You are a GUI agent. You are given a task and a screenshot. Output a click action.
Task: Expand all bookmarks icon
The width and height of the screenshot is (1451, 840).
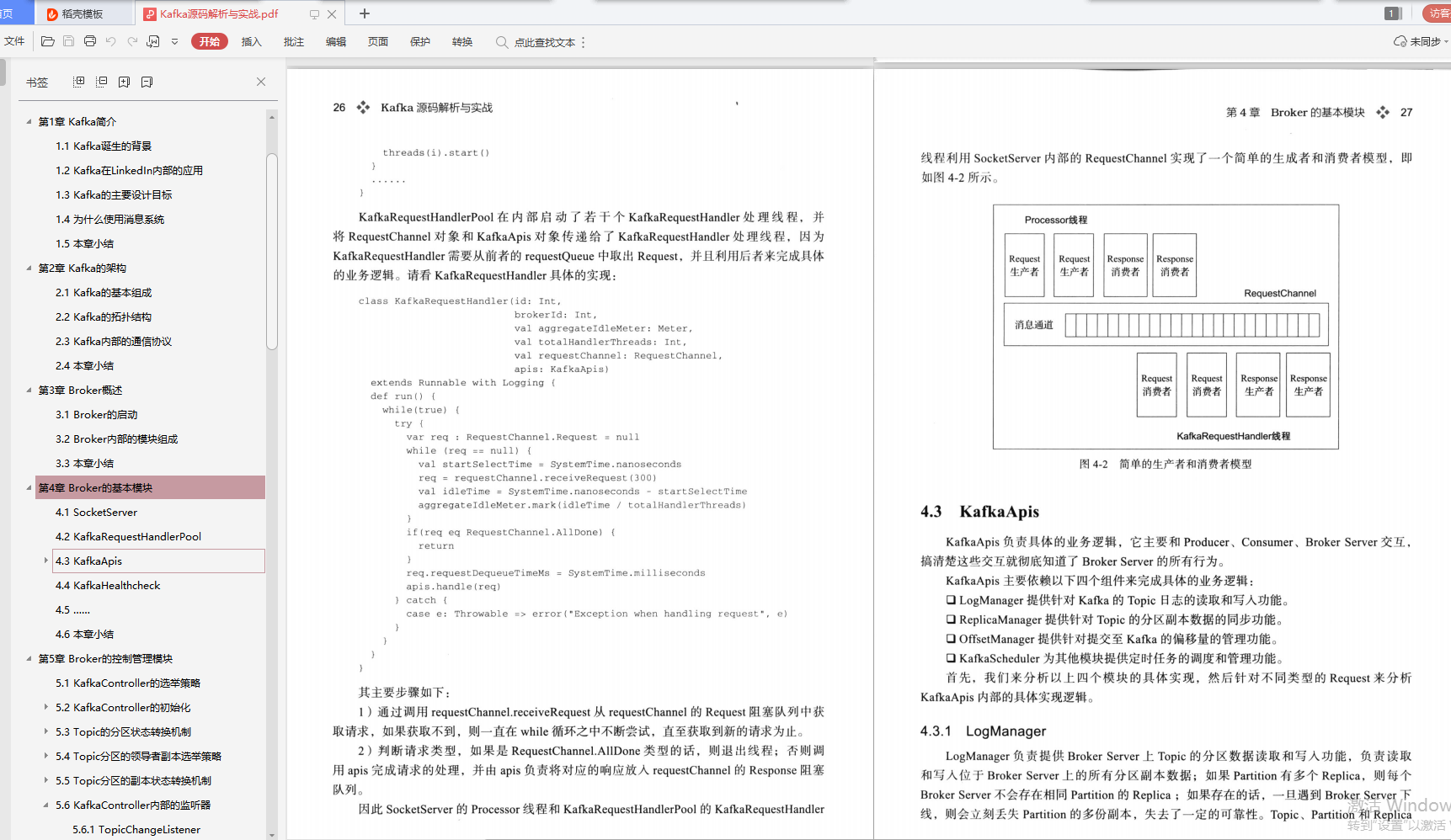pyautogui.click(x=79, y=82)
